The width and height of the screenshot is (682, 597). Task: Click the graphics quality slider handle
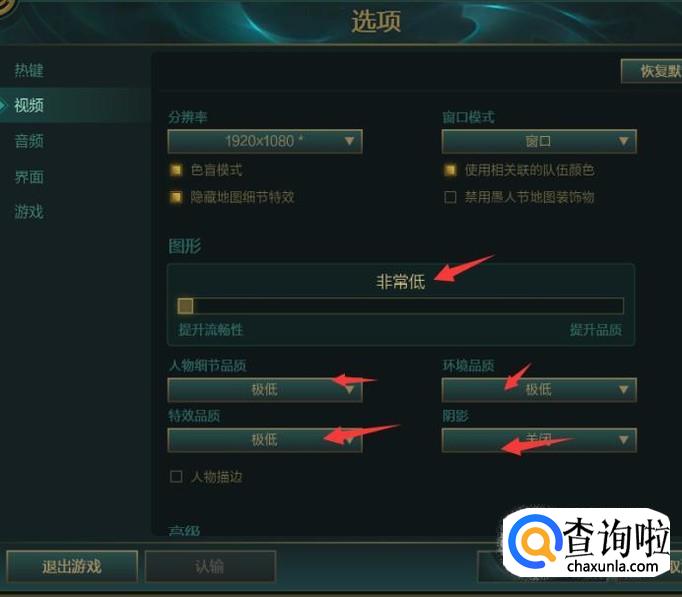pos(186,306)
